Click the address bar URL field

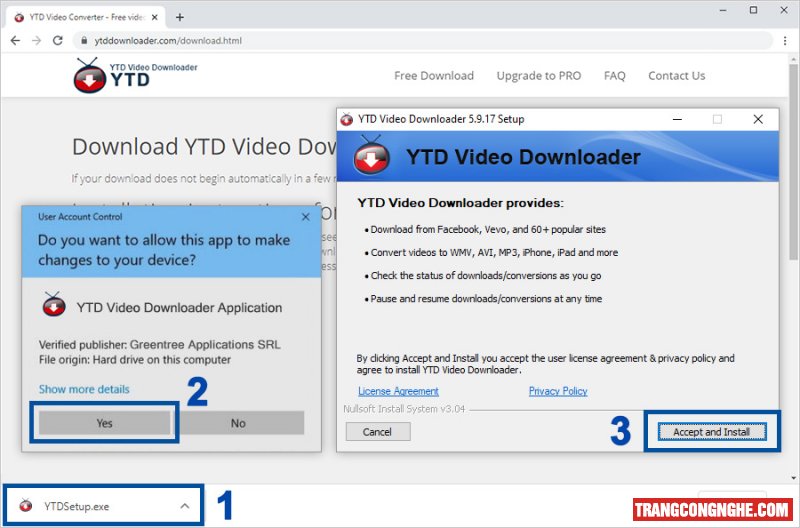[x=423, y=41]
